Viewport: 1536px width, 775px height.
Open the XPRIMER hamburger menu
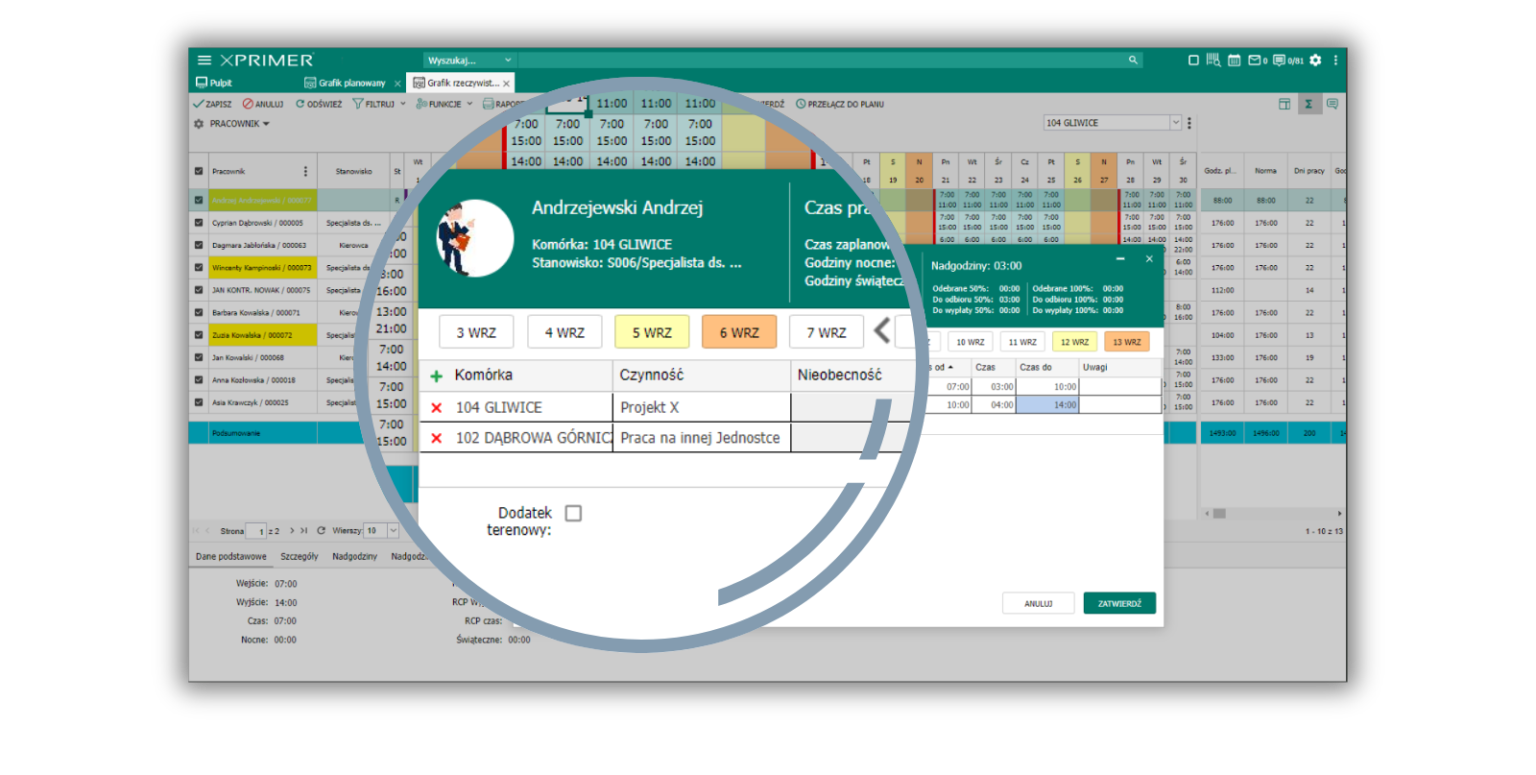204,60
